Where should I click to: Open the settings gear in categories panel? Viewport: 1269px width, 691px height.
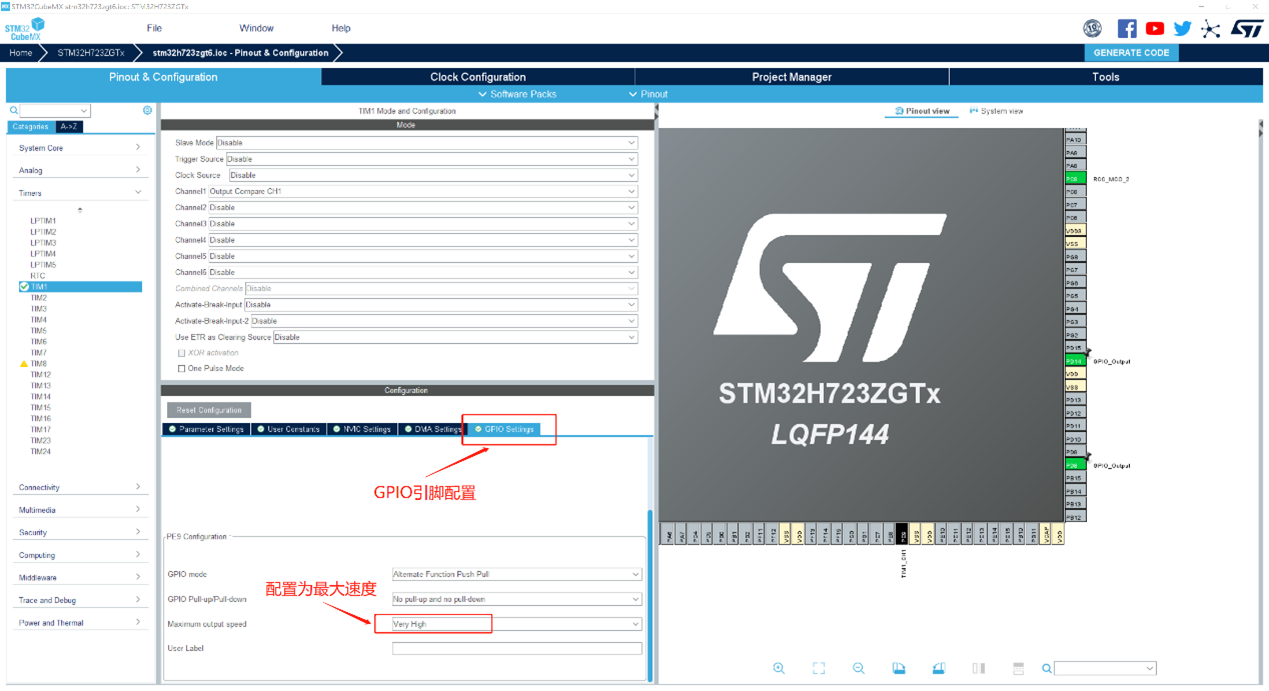tap(147, 110)
